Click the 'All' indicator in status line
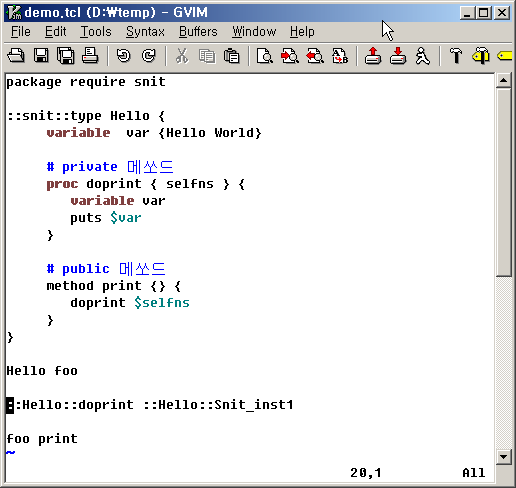This screenshot has width=516, height=488. 474,473
